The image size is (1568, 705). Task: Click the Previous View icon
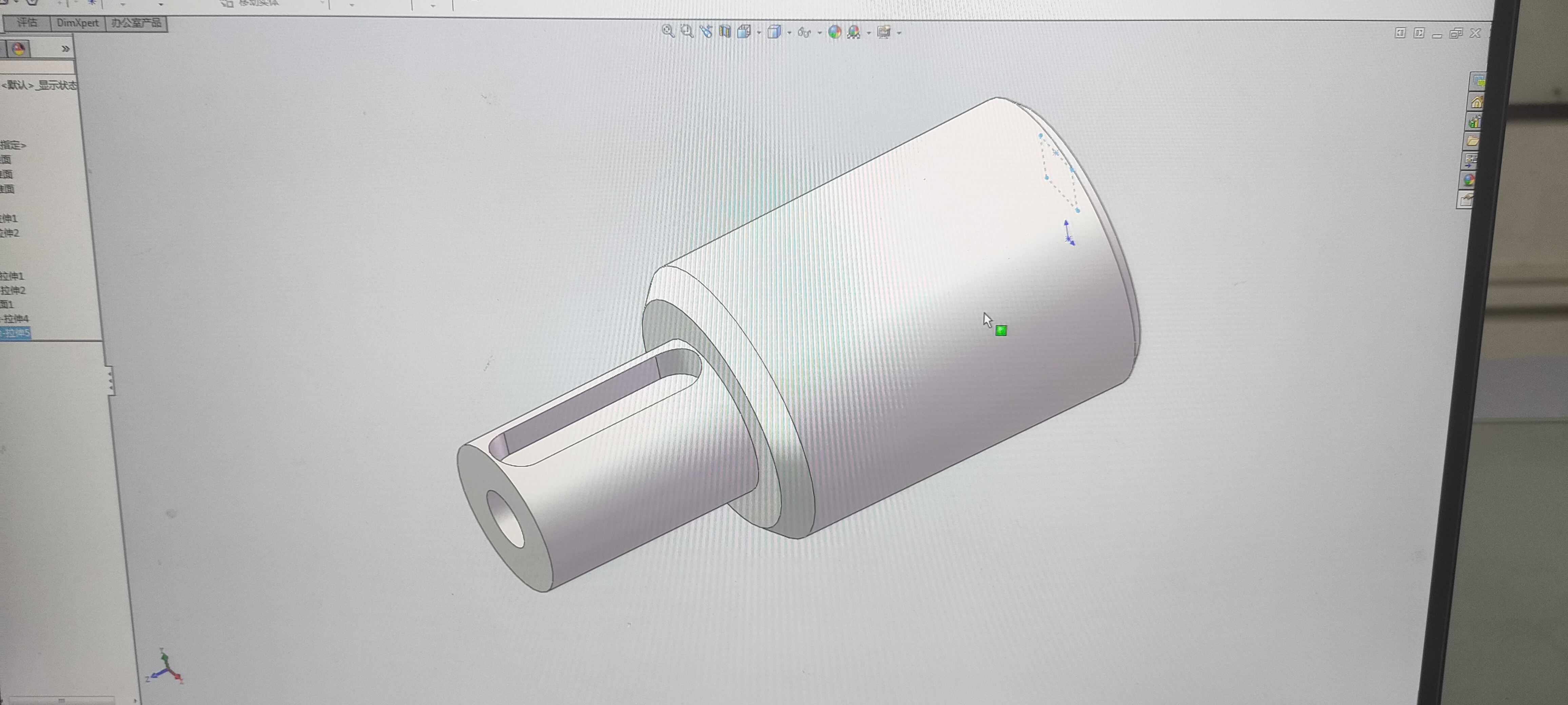point(706,31)
